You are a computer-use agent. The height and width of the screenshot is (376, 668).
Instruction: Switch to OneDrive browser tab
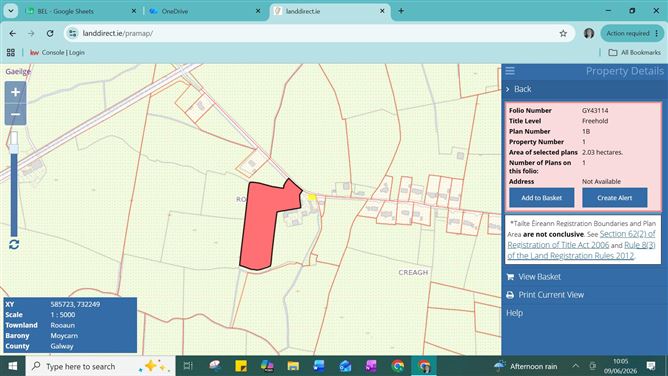click(204, 11)
